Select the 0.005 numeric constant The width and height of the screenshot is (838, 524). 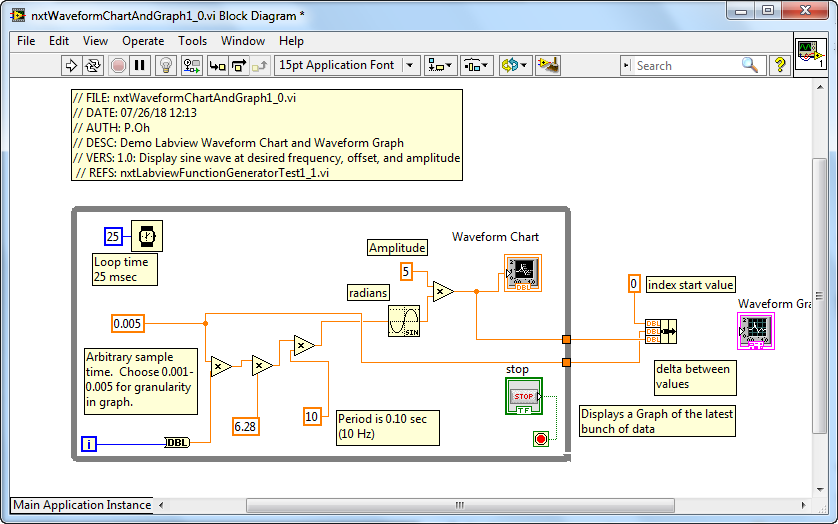tap(128, 323)
